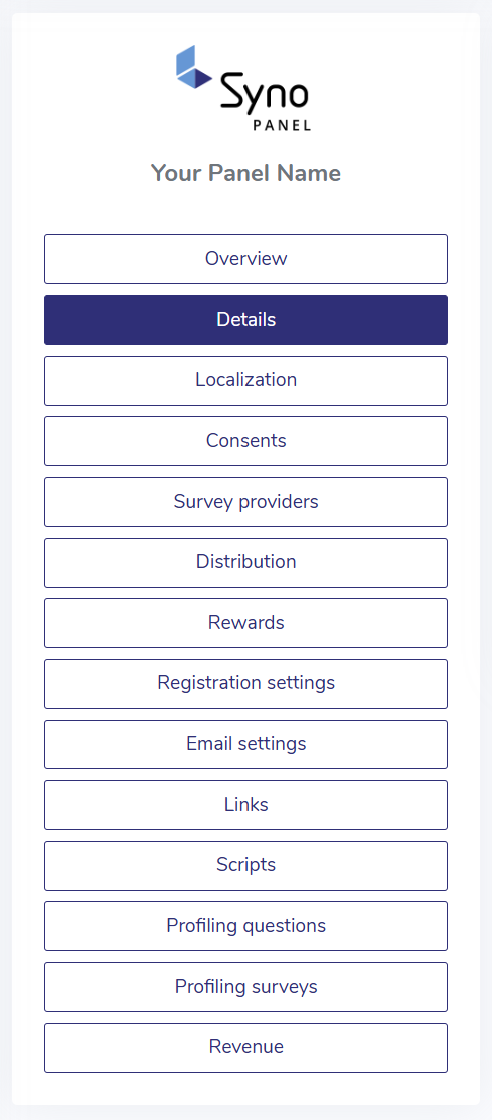Navigate to Survey providers
The image size is (492, 1120).
pos(246,502)
